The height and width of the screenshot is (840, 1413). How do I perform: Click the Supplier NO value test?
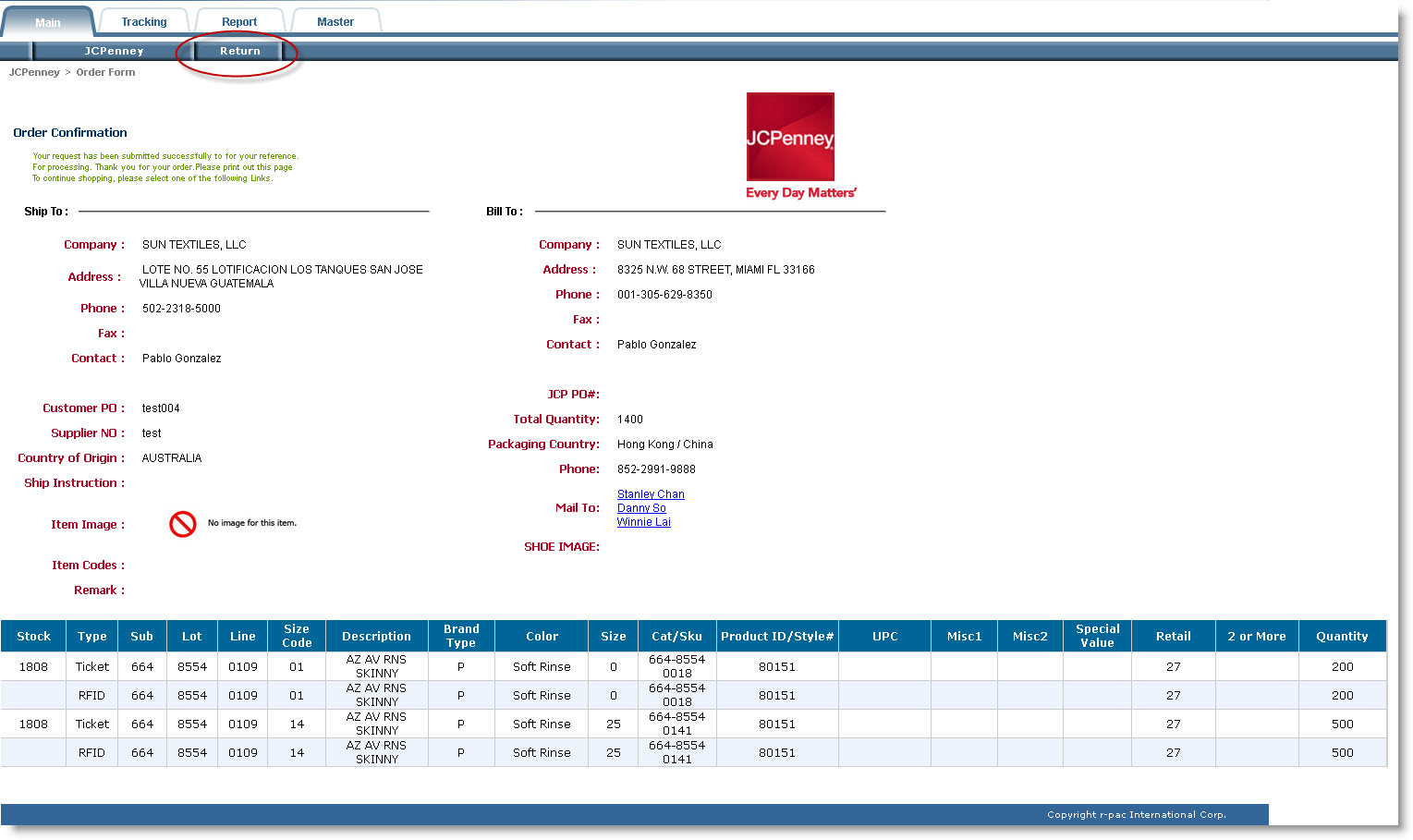pyautogui.click(x=152, y=432)
